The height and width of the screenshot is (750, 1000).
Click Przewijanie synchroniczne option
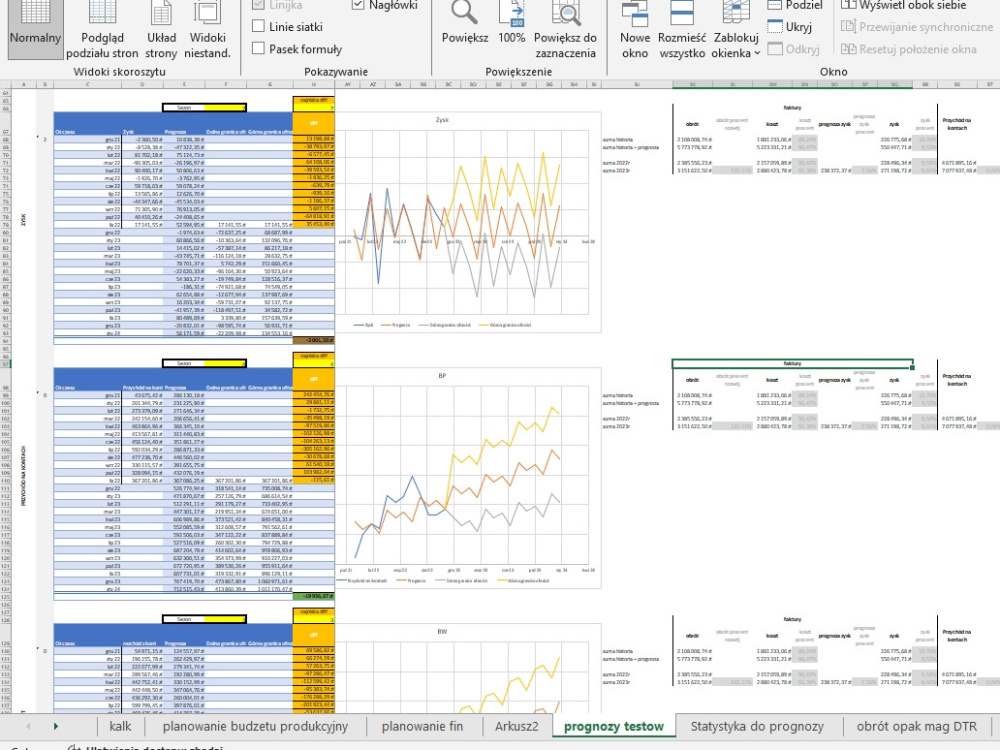tap(917, 27)
